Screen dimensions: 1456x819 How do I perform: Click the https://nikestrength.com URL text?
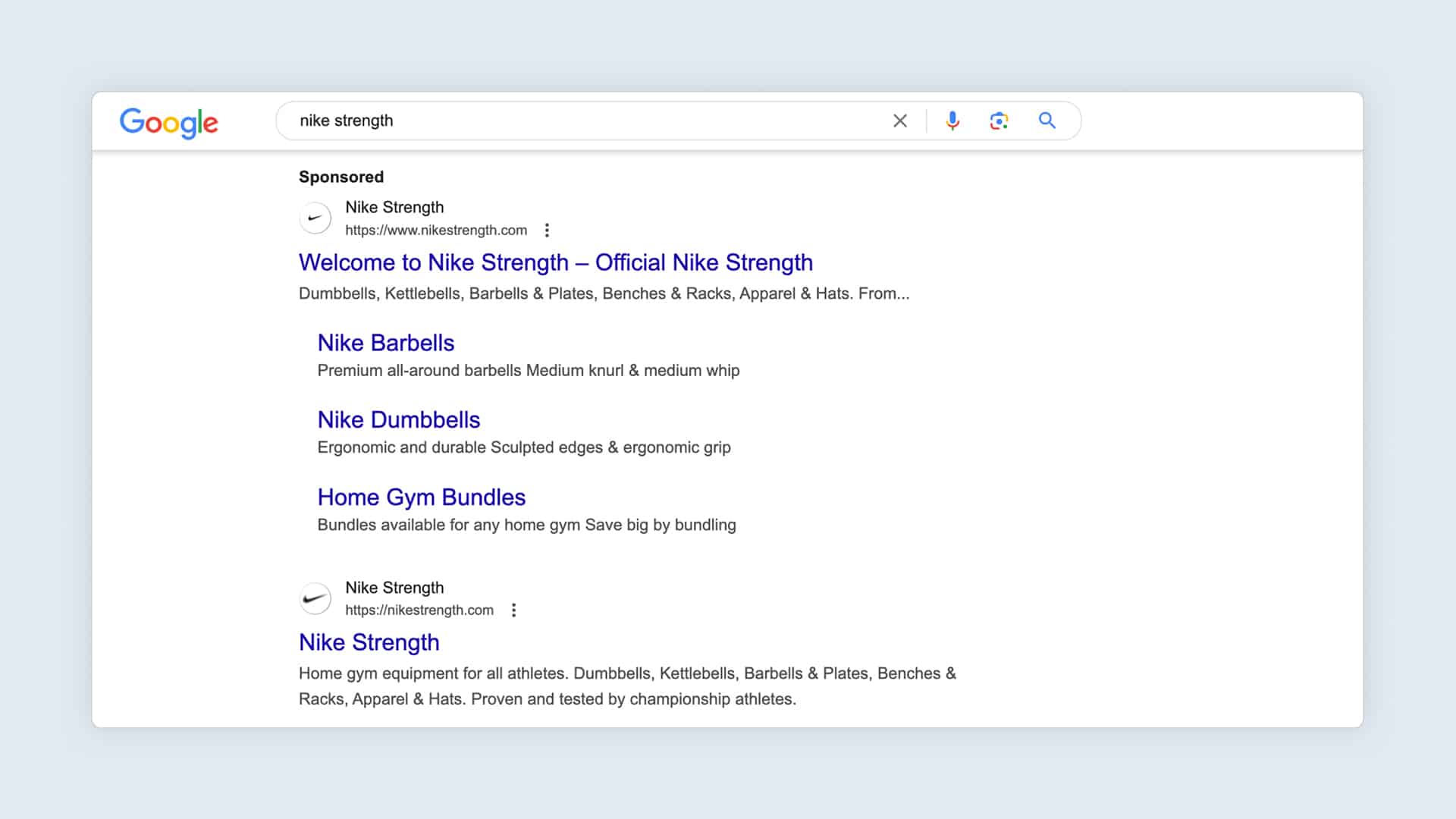[419, 610]
